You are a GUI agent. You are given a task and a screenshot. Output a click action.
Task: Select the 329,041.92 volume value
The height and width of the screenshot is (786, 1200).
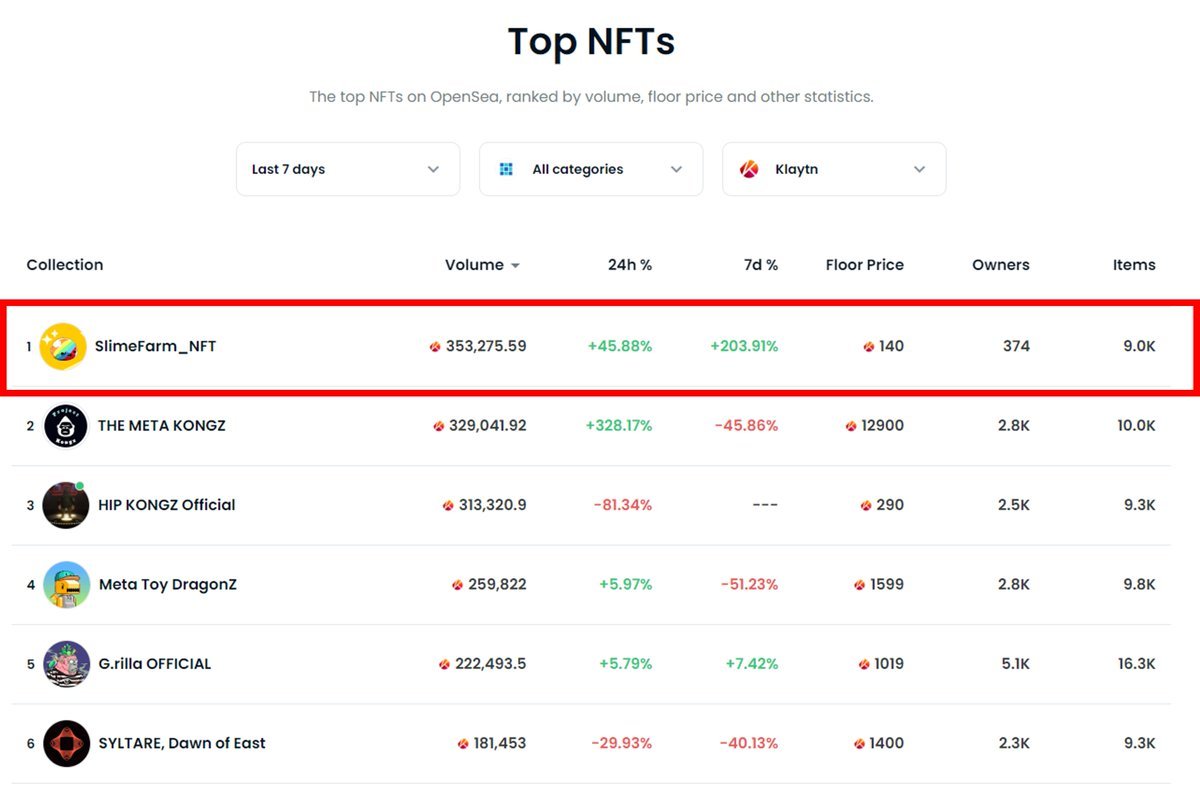point(488,425)
